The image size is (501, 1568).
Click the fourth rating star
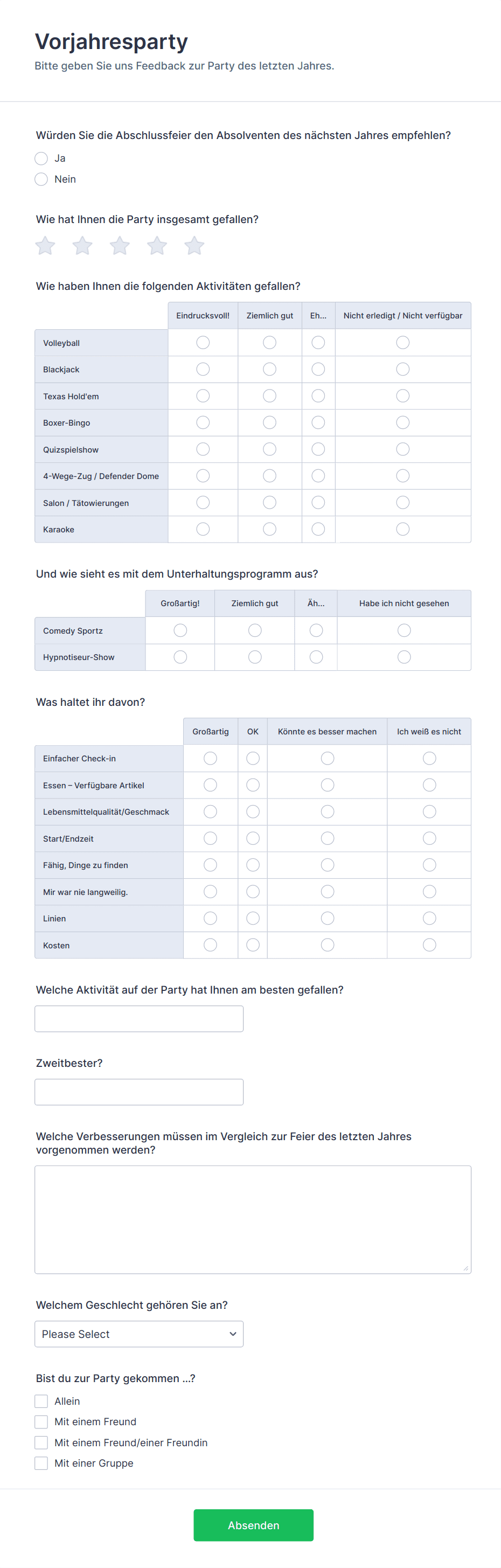pyautogui.click(x=157, y=245)
